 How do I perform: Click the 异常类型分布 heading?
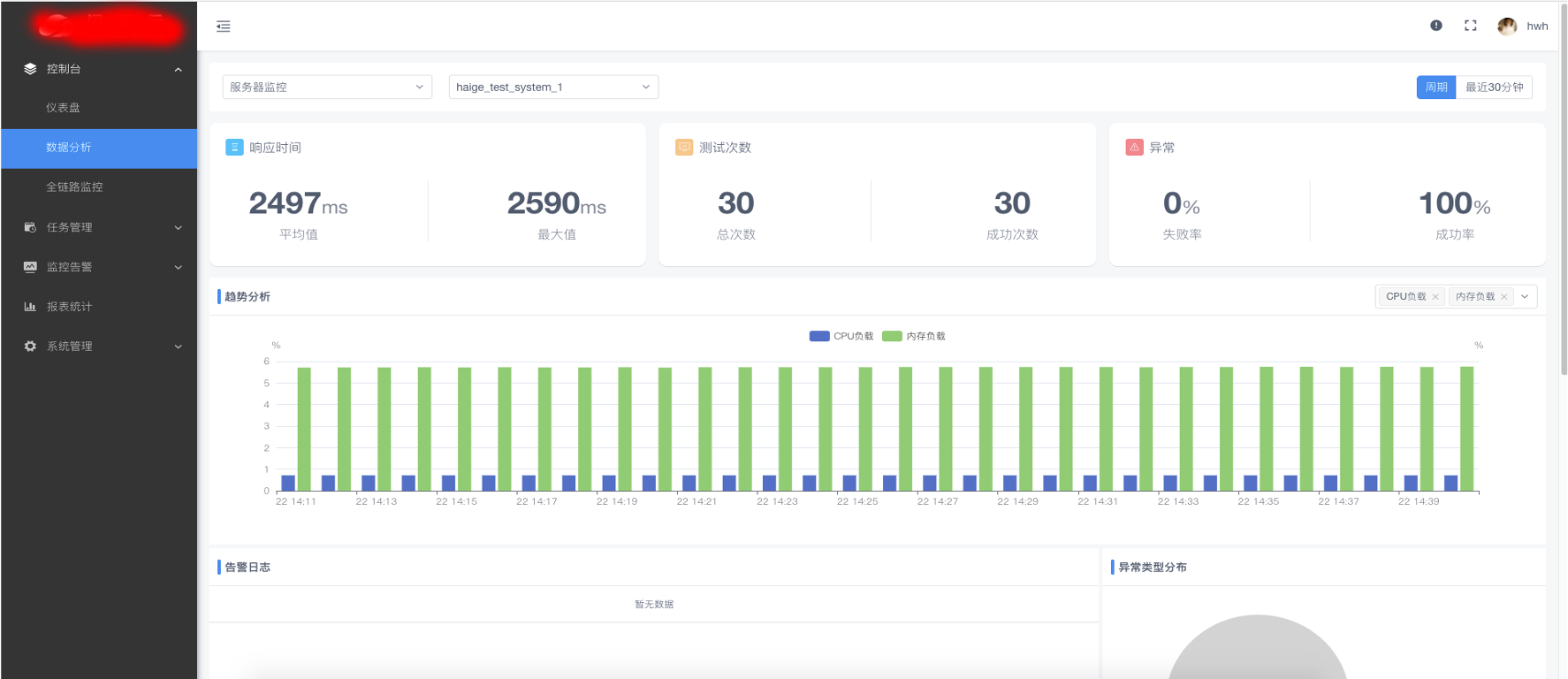[1153, 568]
